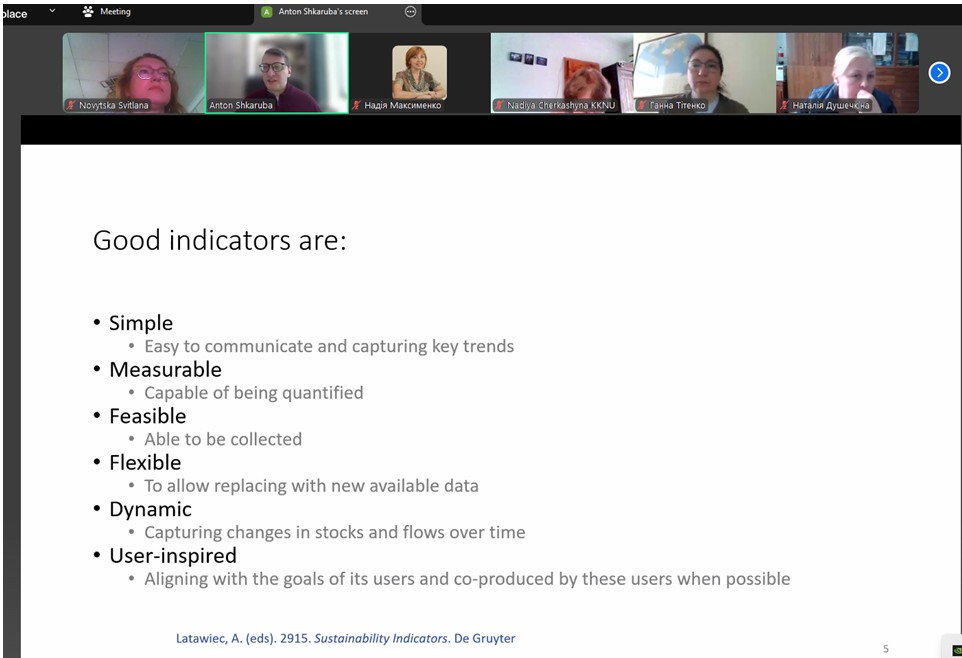Select Надія Максименко's profile photo thumbnail
Screen dimensions: 962x658
[419, 70]
